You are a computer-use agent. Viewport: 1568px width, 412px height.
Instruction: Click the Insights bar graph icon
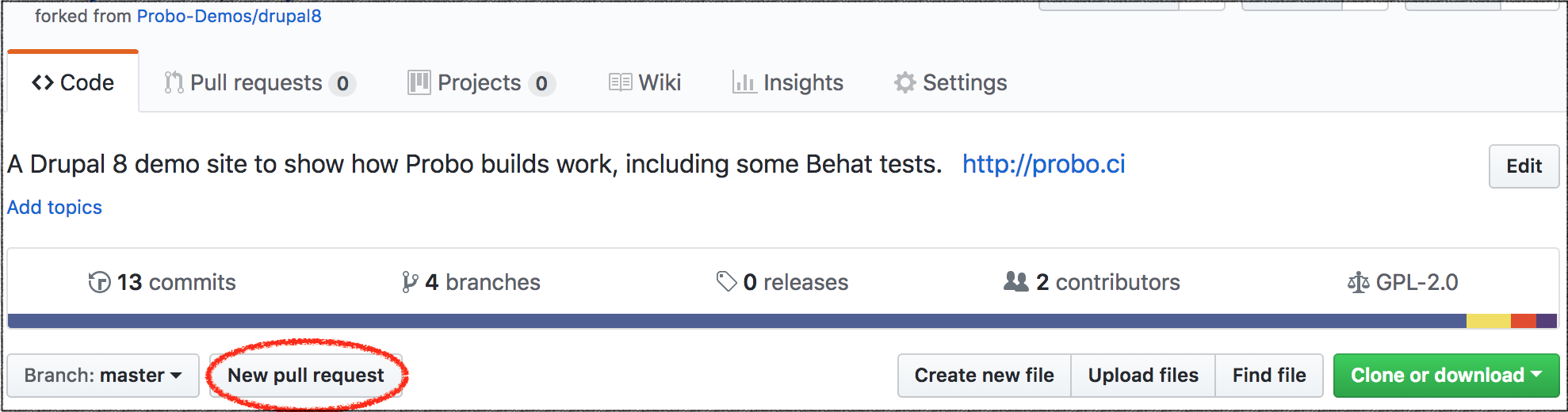click(744, 82)
